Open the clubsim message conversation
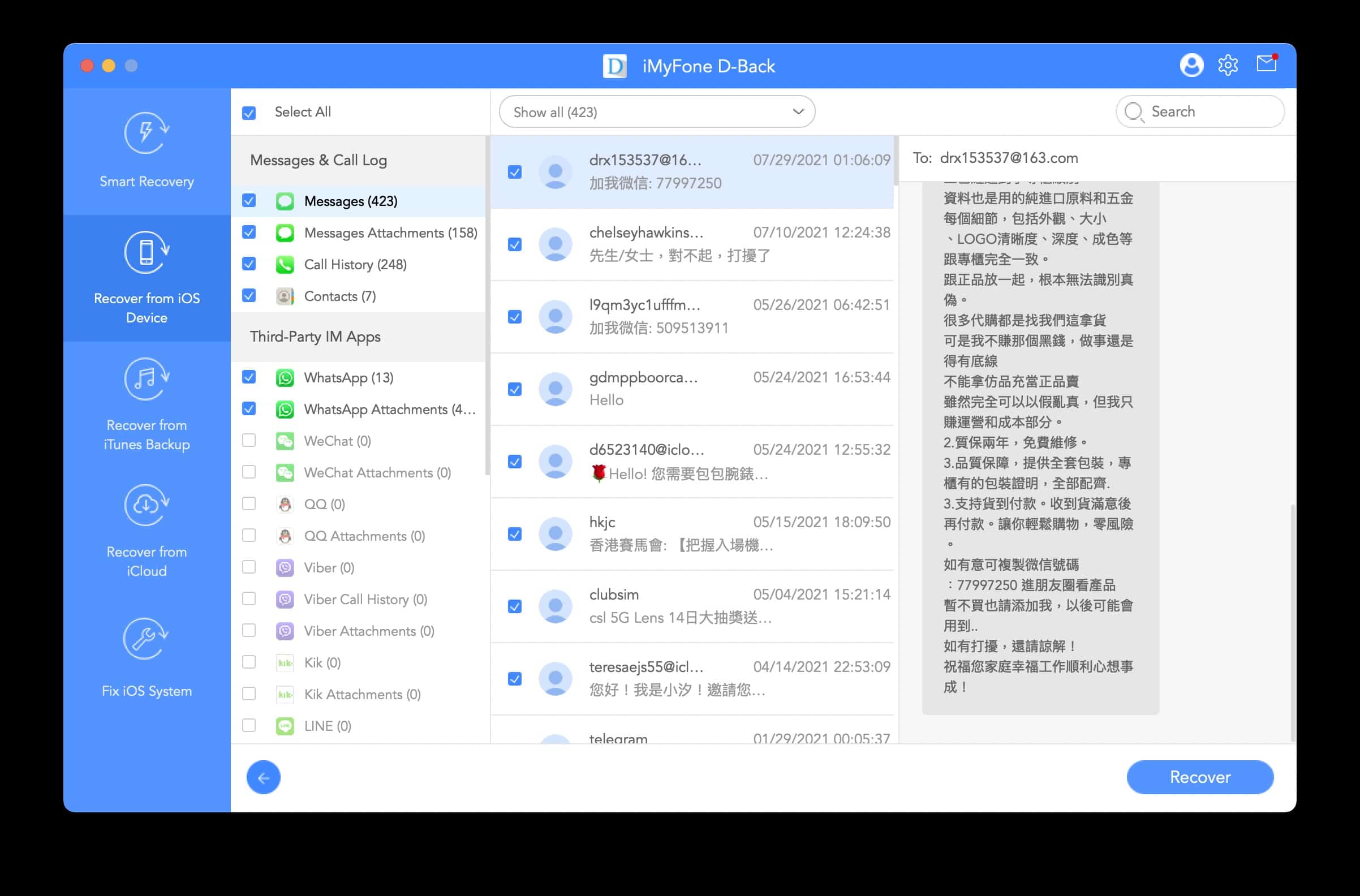 692,606
